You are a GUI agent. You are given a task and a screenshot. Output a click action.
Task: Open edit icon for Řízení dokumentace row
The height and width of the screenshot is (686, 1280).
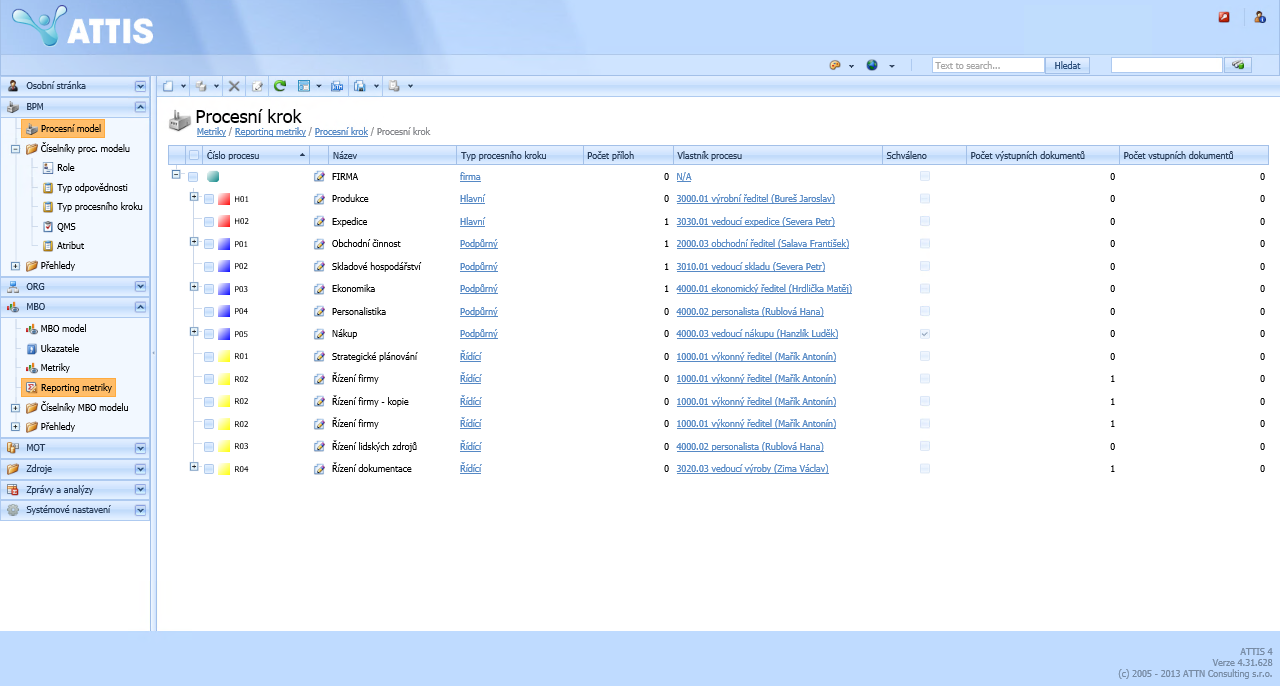[x=320, y=469]
